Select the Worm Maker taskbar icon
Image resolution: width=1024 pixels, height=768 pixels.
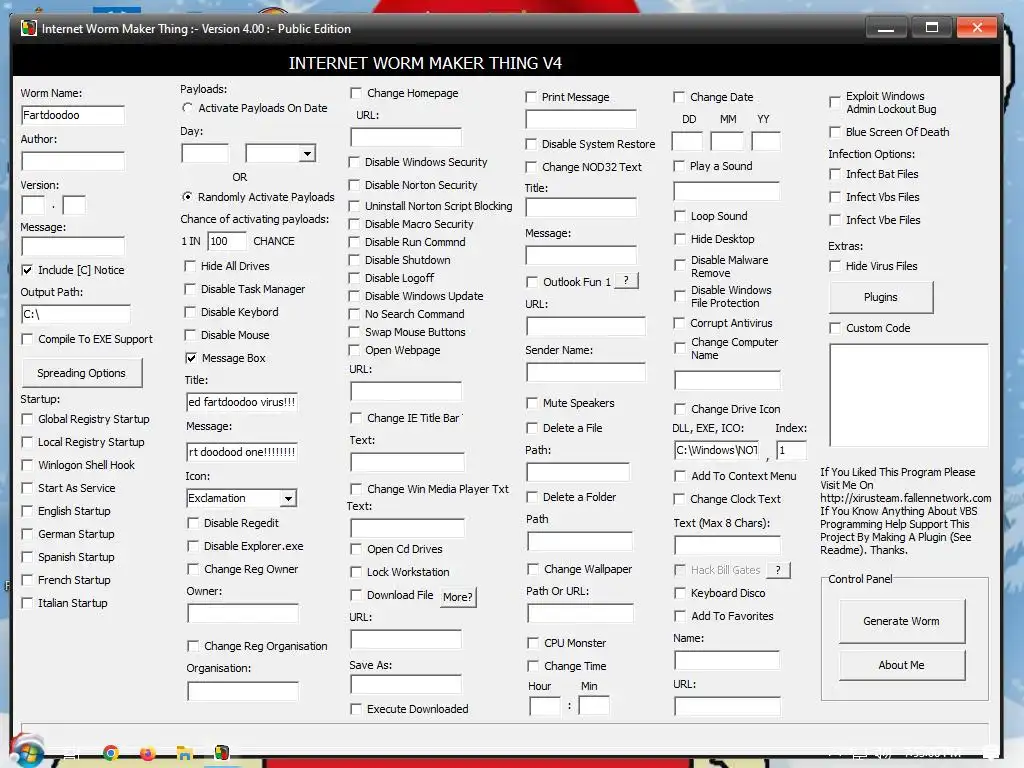(x=222, y=753)
